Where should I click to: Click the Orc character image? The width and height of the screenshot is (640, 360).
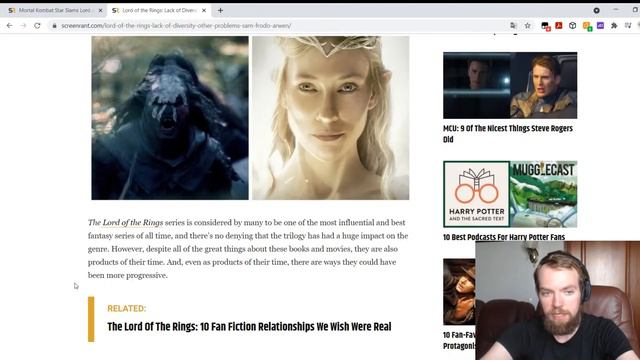170,118
